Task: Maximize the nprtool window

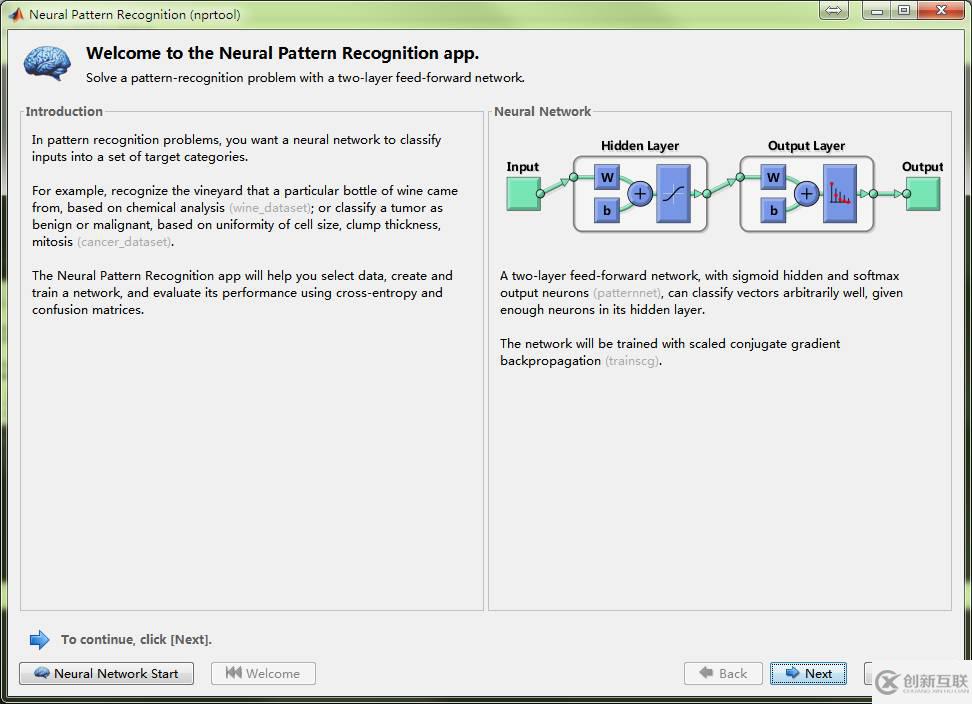Action: (904, 11)
